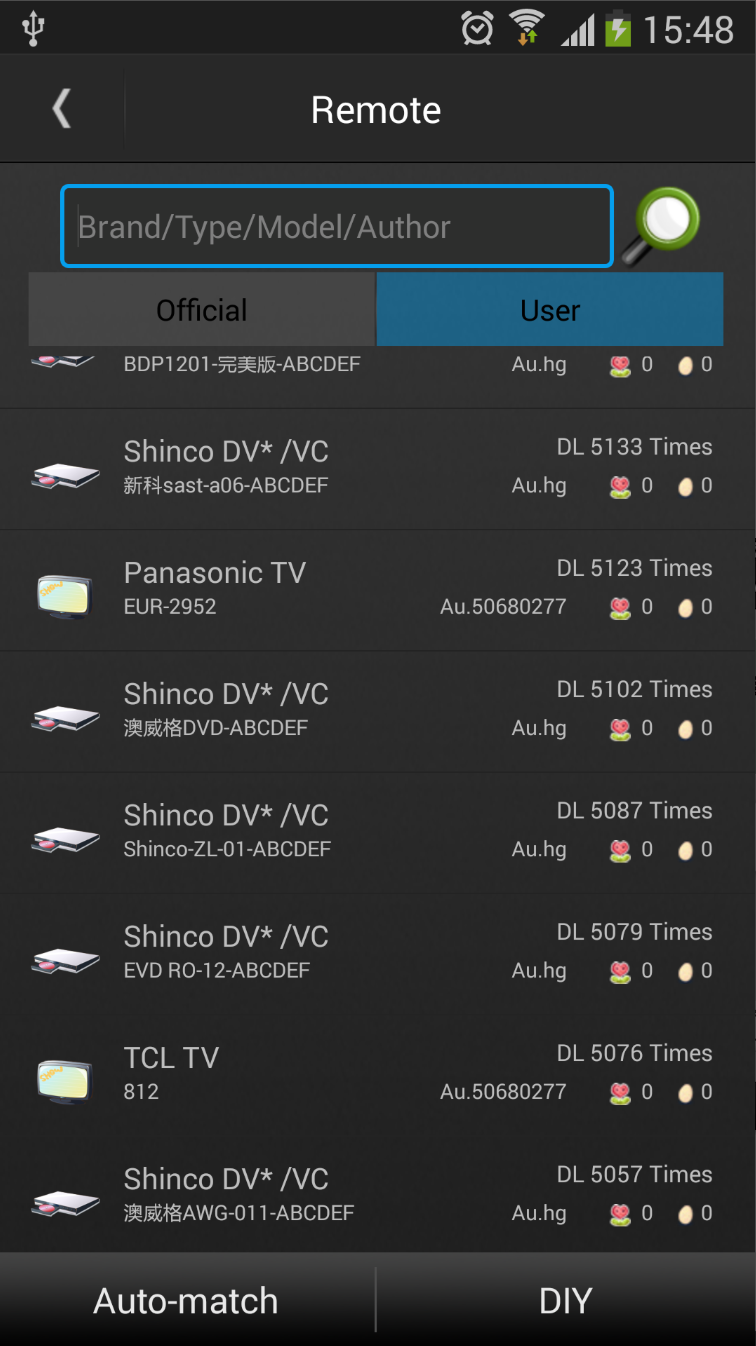Select the Panasonic TV EUR-2952 remote
The width and height of the screenshot is (756, 1346).
point(378,591)
